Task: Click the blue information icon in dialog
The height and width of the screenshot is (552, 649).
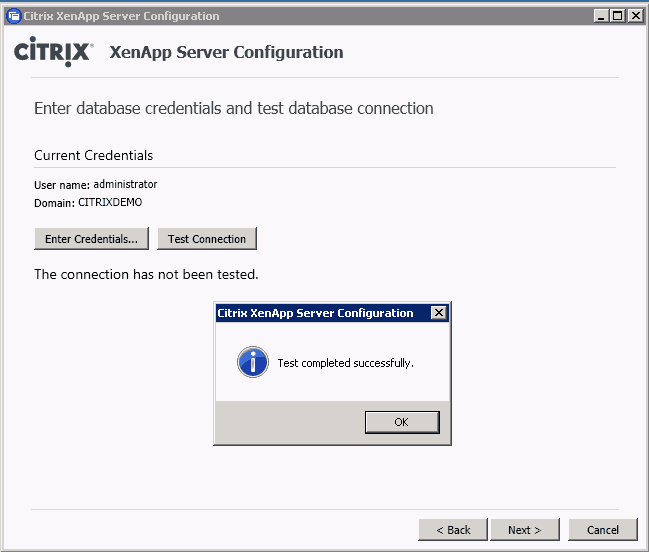Action: tap(253, 362)
